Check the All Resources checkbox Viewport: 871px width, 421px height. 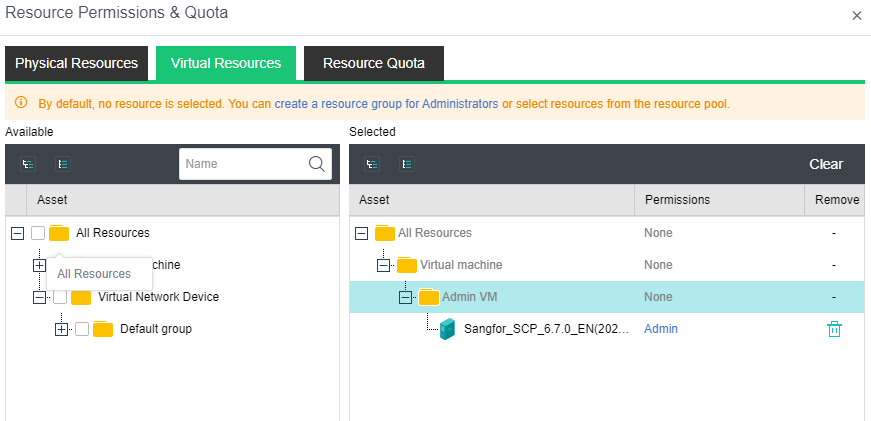tap(38, 233)
